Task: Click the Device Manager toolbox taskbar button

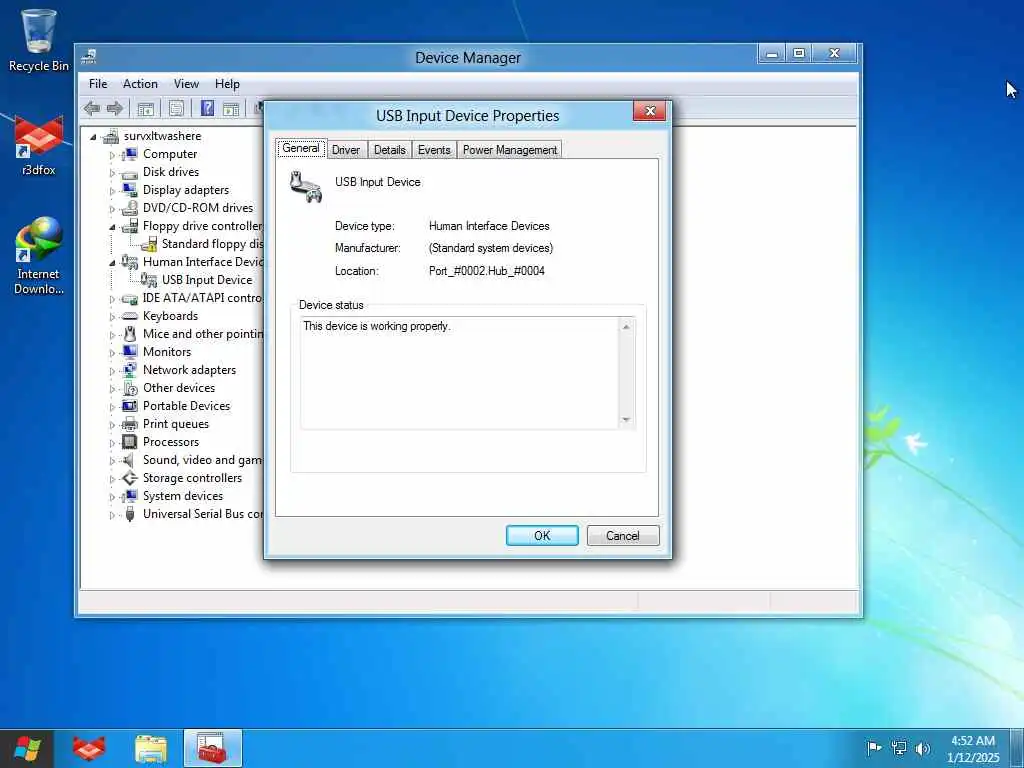Action: click(x=213, y=748)
